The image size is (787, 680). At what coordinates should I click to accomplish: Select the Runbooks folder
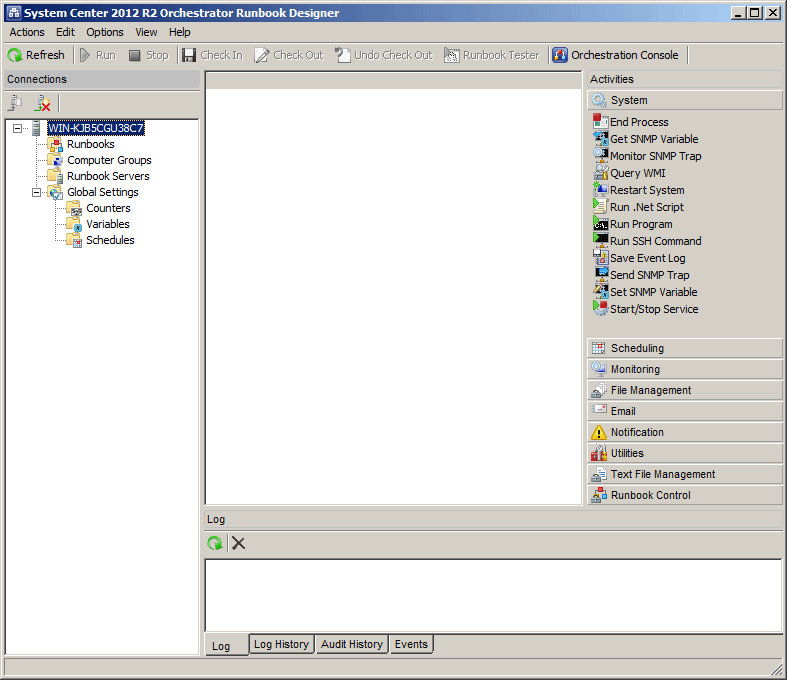[91, 145]
